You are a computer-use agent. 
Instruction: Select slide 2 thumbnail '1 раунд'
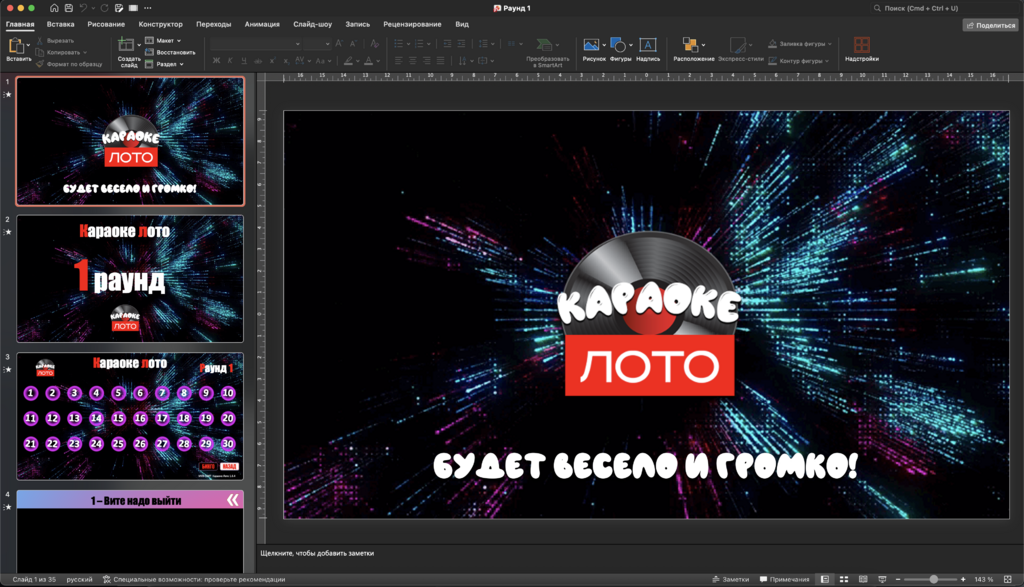tap(130, 279)
